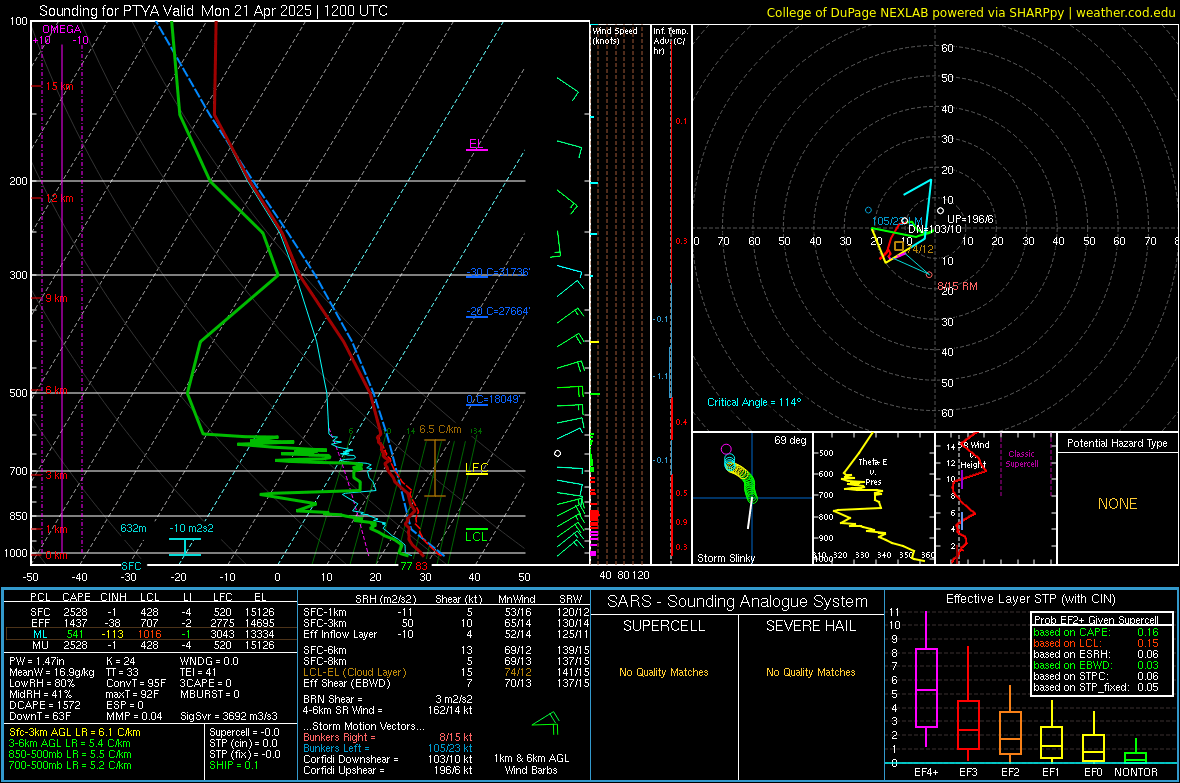Viewport: 1180px width, 783px height.
Task: Click the Effective Layer STP (with CIN) title
Action: coord(1030,599)
